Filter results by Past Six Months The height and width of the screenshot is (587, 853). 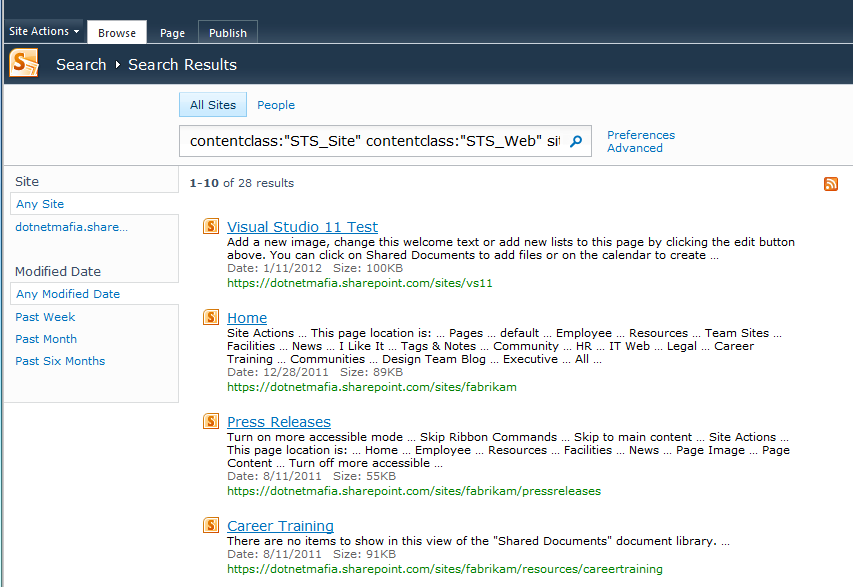(60, 361)
